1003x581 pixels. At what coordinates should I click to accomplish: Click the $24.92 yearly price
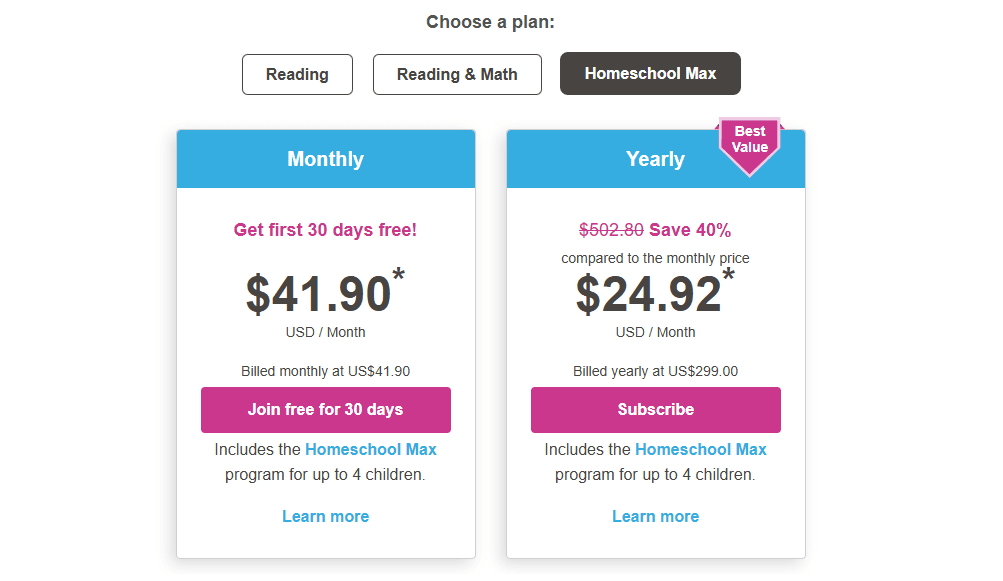point(648,295)
